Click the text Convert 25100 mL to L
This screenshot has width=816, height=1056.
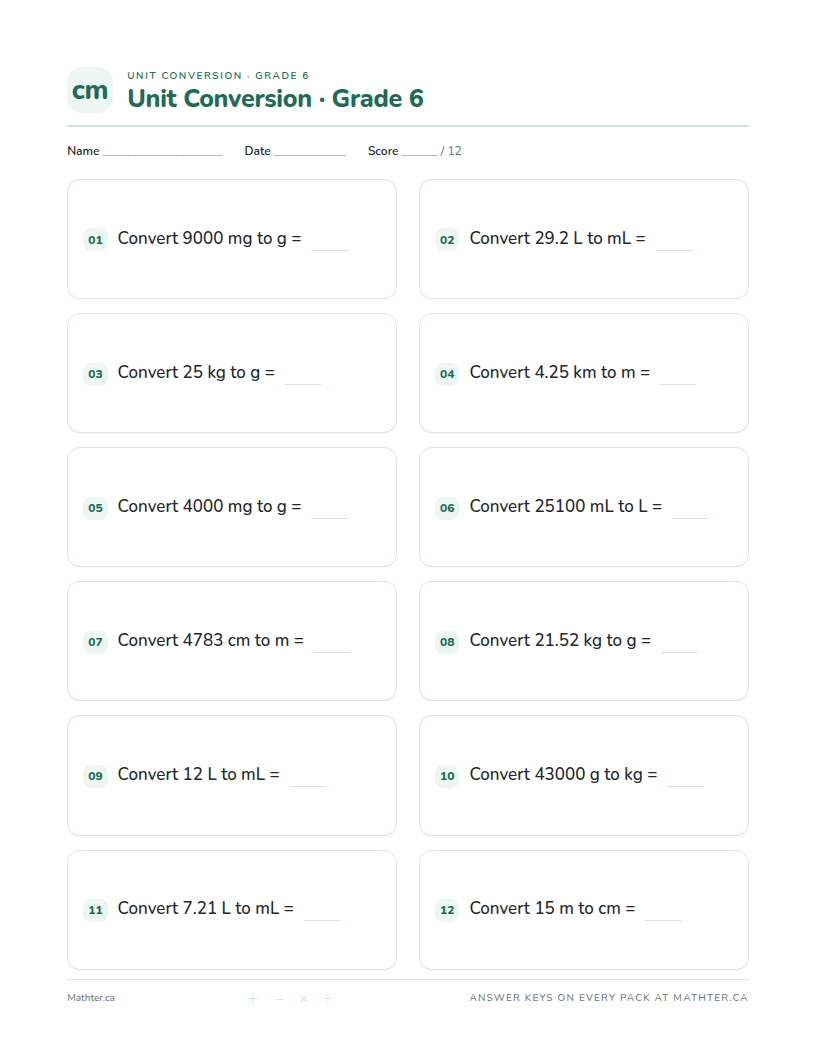558,506
